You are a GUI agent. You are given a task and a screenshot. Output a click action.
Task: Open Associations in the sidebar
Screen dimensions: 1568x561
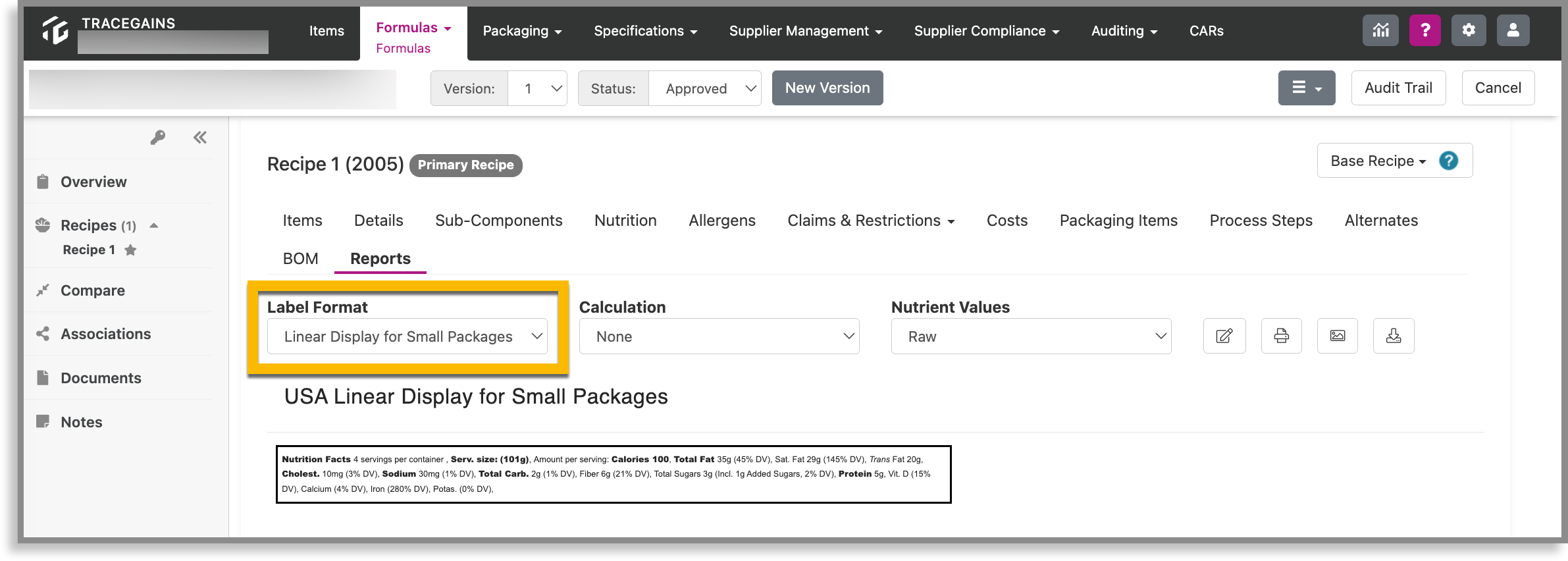coord(105,334)
